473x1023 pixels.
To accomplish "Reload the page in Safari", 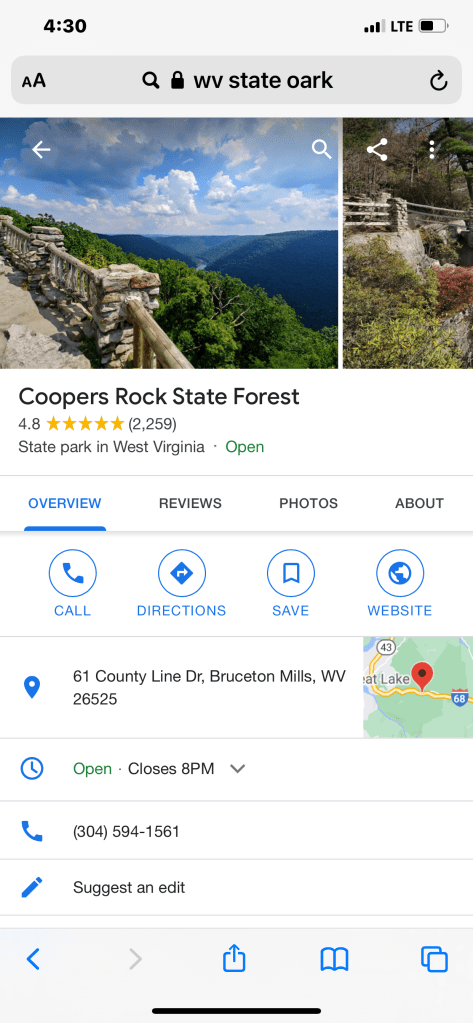I will pos(438,81).
